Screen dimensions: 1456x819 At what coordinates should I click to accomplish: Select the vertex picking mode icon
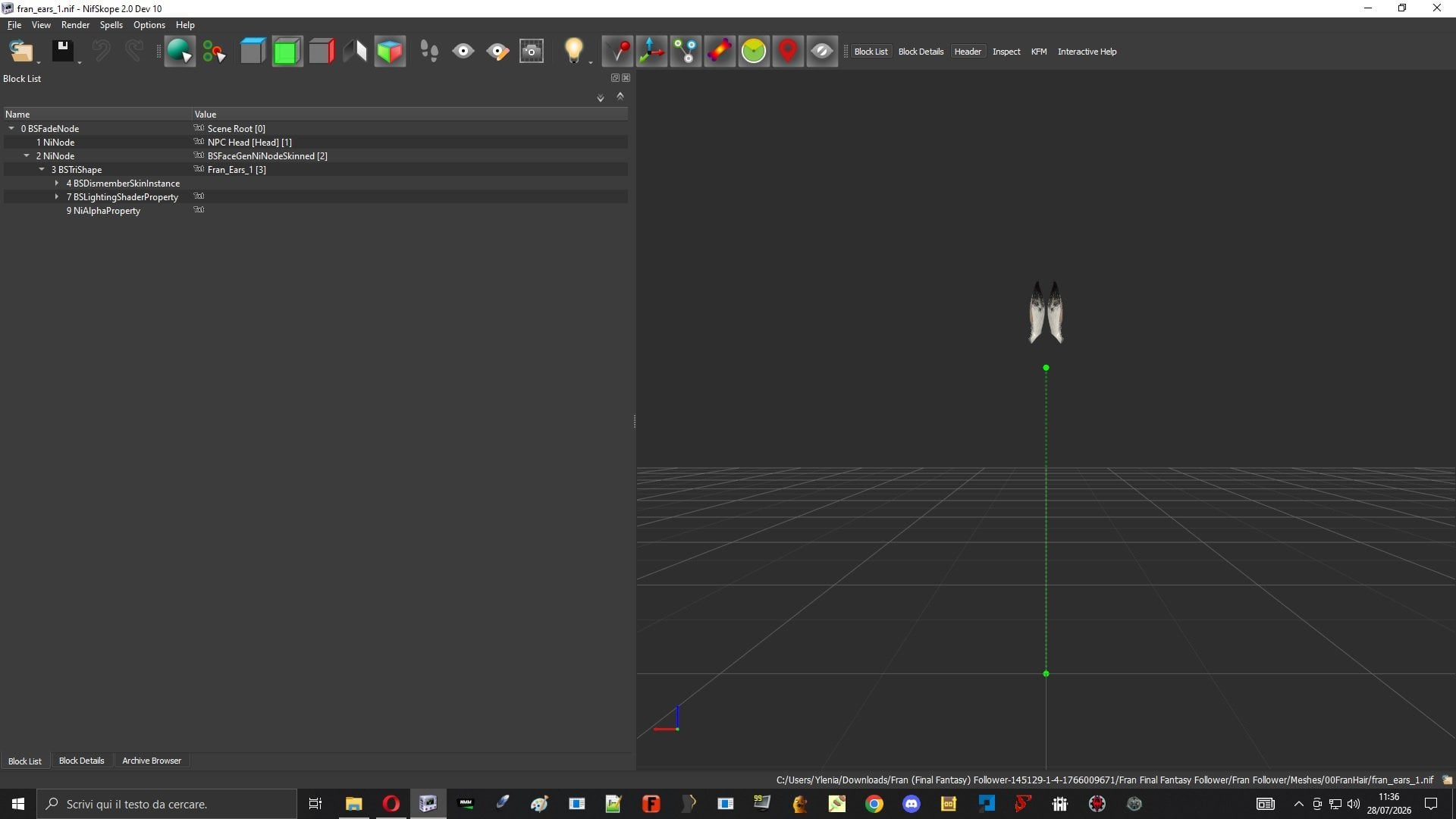[214, 52]
